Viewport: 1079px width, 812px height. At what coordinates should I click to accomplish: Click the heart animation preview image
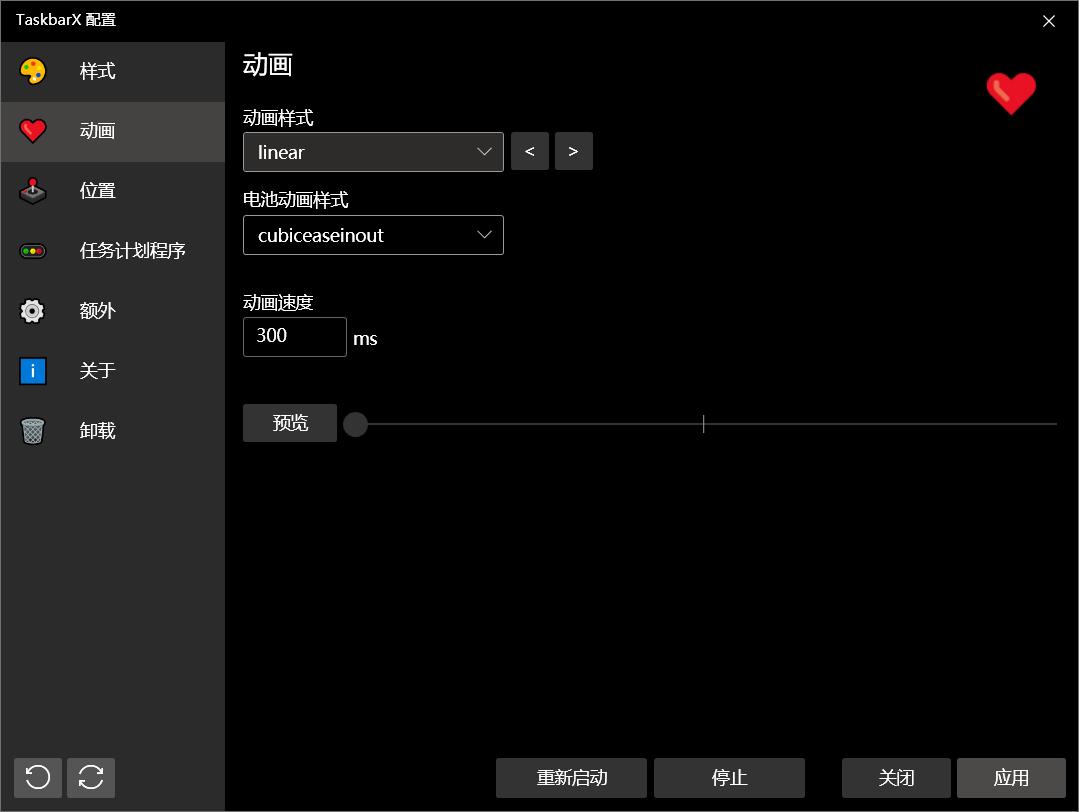pos(1011,93)
